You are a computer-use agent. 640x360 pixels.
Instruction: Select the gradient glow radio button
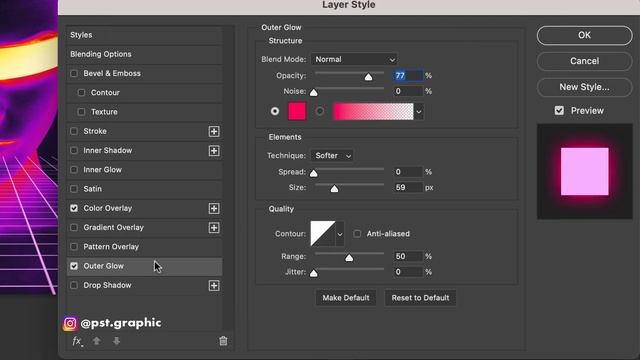pos(320,111)
